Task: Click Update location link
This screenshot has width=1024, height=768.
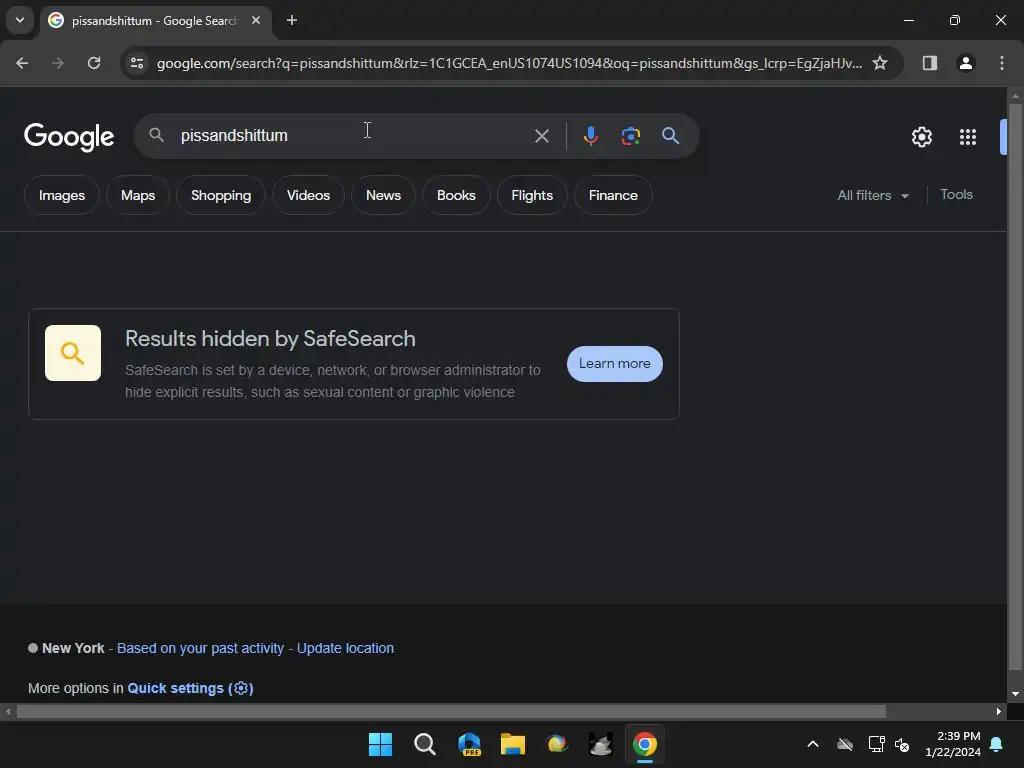Action: 345,648
